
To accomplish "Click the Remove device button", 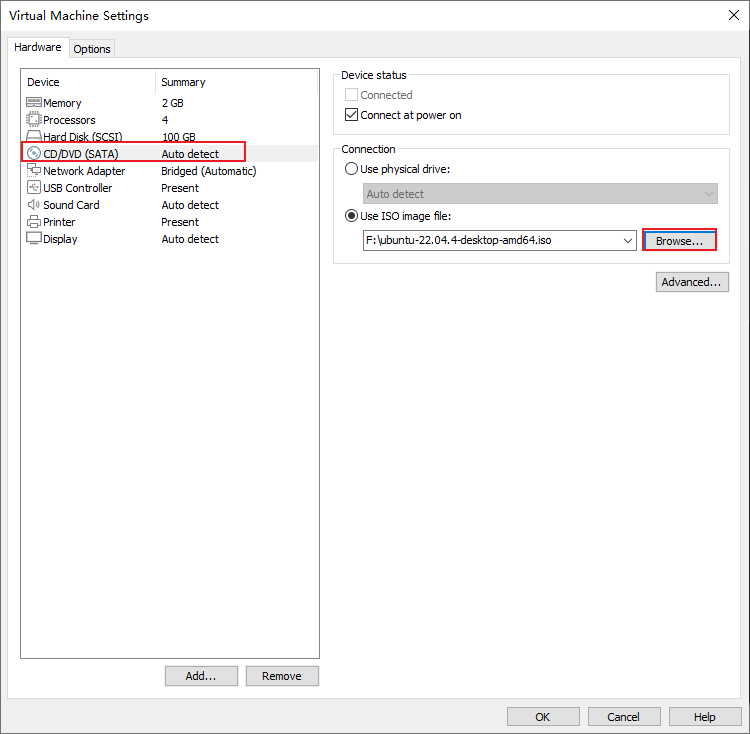I will (x=282, y=676).
